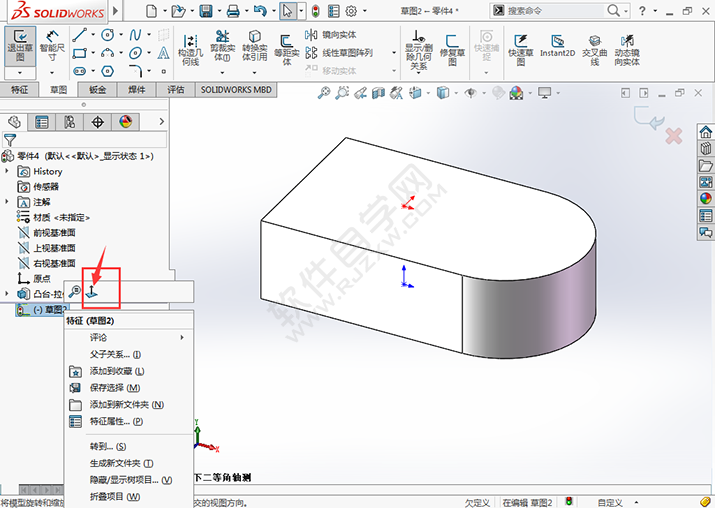Click the Print toolbar icon
Screen dimensions: 715x508
tap(233, 11)
